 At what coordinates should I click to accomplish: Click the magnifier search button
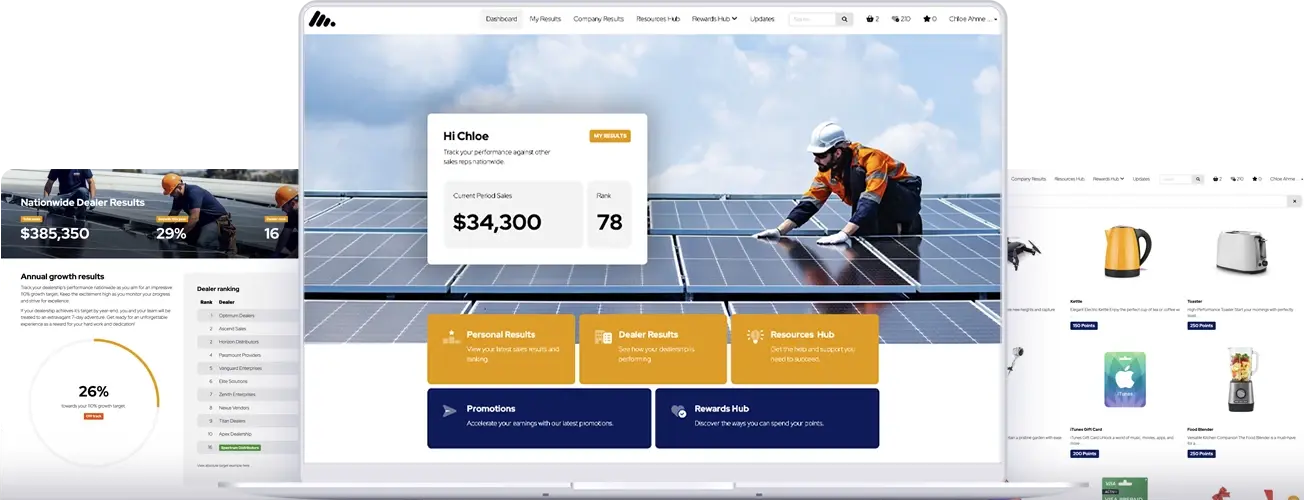[845, 19]
